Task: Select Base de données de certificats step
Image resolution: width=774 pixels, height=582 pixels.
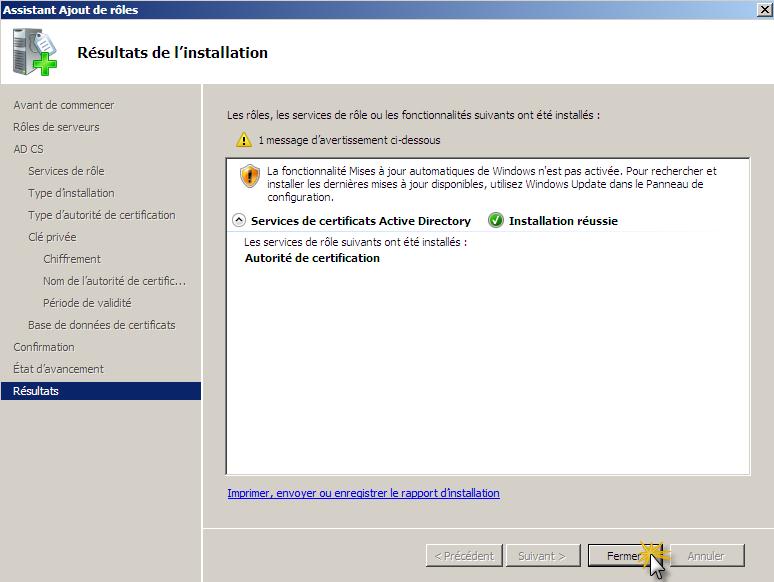Action: pos(102,325)
